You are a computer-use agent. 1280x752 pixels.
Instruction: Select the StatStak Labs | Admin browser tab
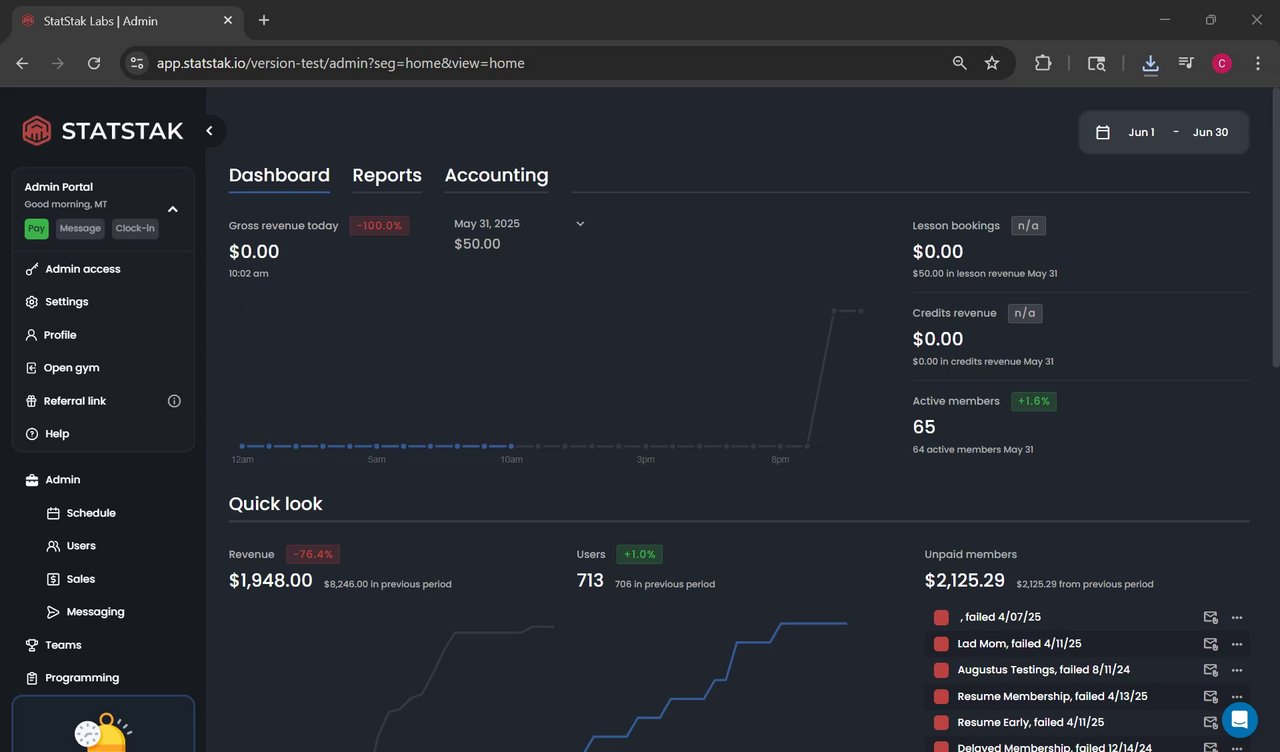click(126, 20)
